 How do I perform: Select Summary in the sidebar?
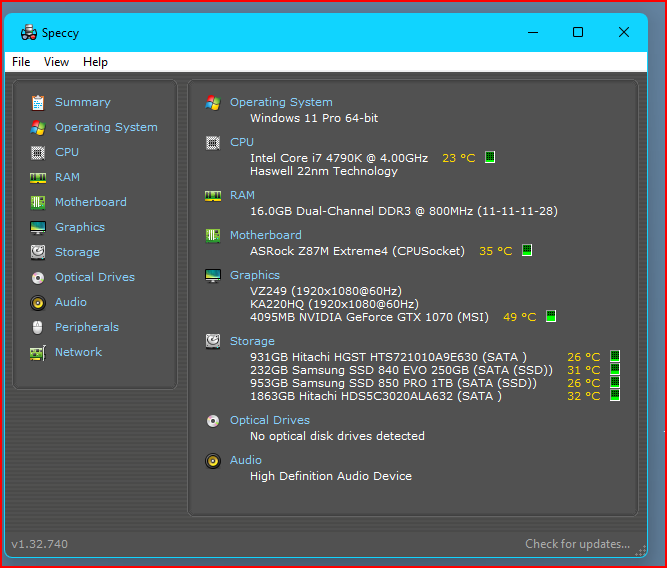[83, 102]
